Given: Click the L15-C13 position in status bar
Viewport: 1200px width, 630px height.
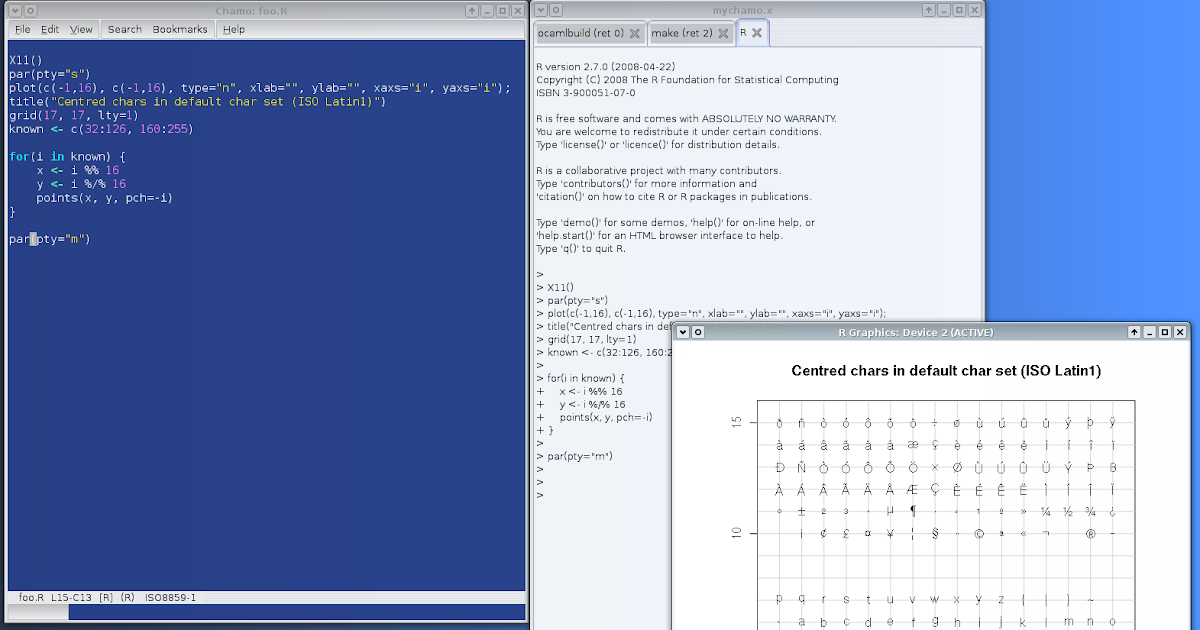Looking at the screenshot, I should tap(70, 597).
